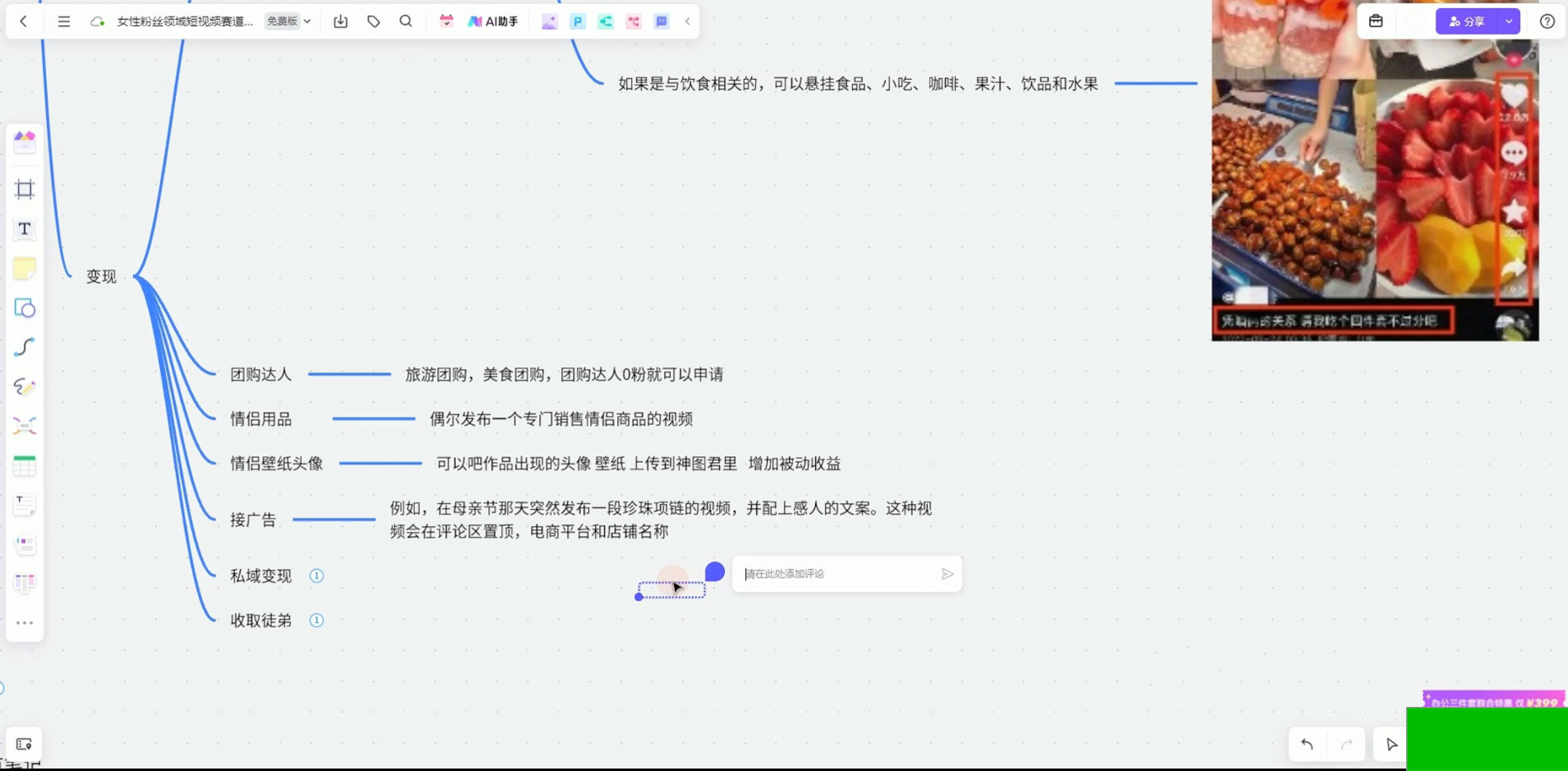Choose the connector line tool
Image resolution: width=1568 pixels, height=771 pixels.
[x=25, y=348]
